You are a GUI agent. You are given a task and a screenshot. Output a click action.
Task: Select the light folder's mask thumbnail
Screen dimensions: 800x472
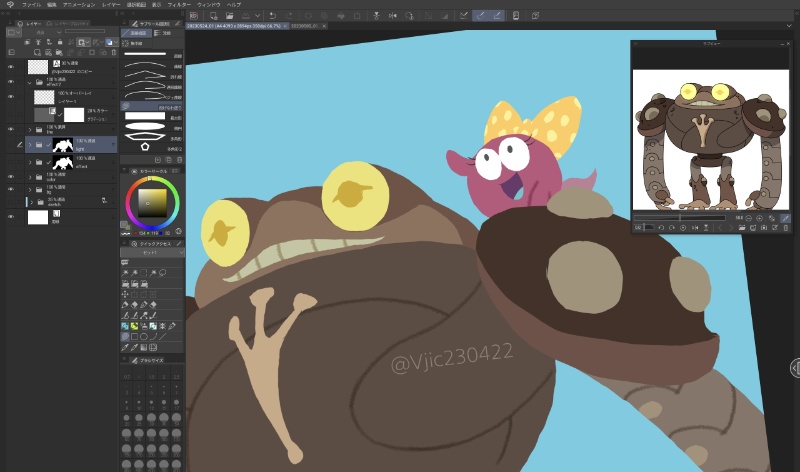(63, 145)
